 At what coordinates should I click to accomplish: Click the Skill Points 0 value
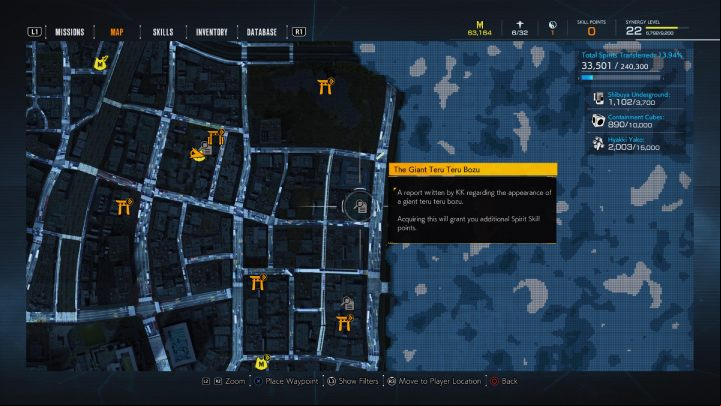click(591, 31)
